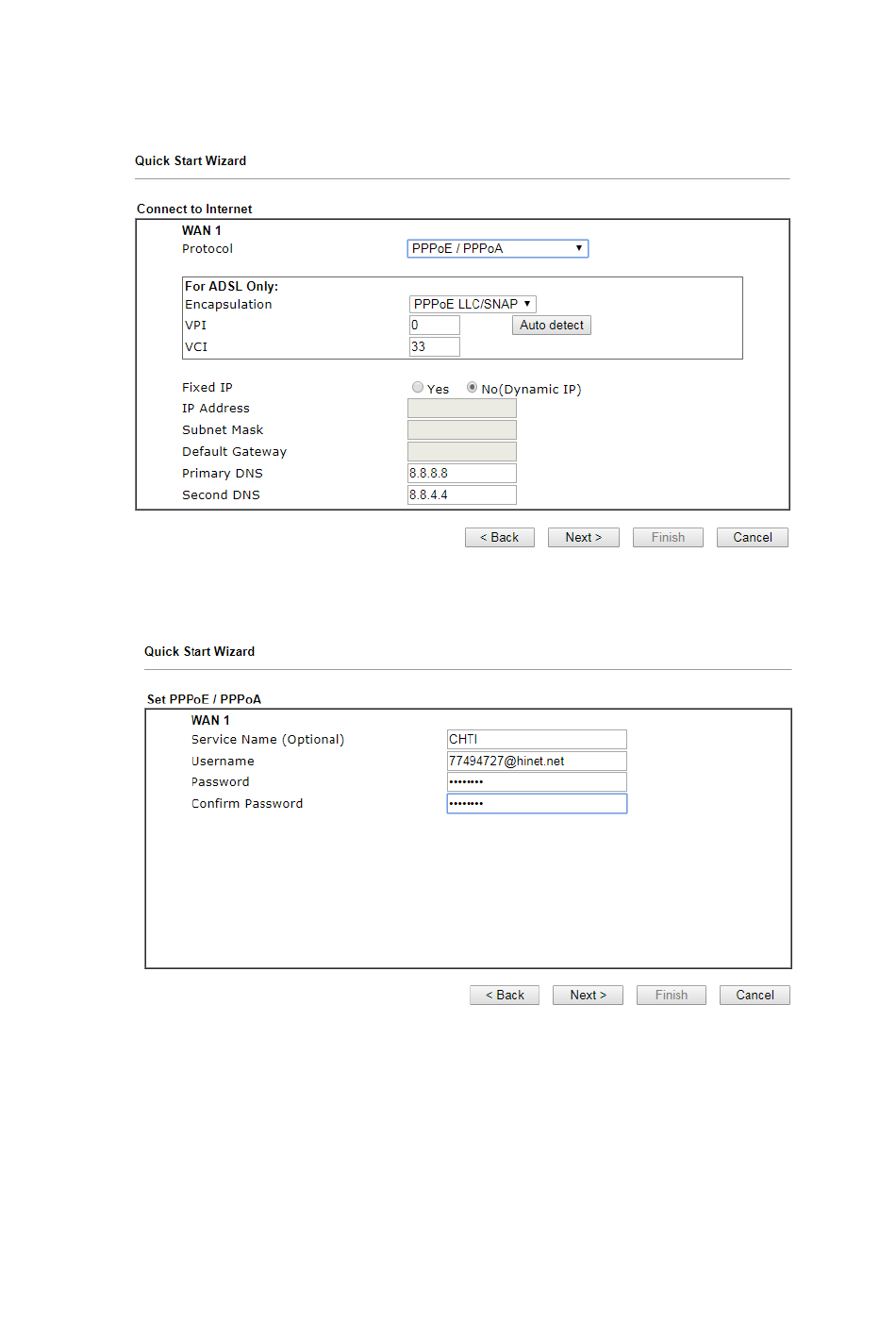Edit the Second DNS field 8.8.4.4
This screenshot has height=1340, width=896.
(462, 494)
